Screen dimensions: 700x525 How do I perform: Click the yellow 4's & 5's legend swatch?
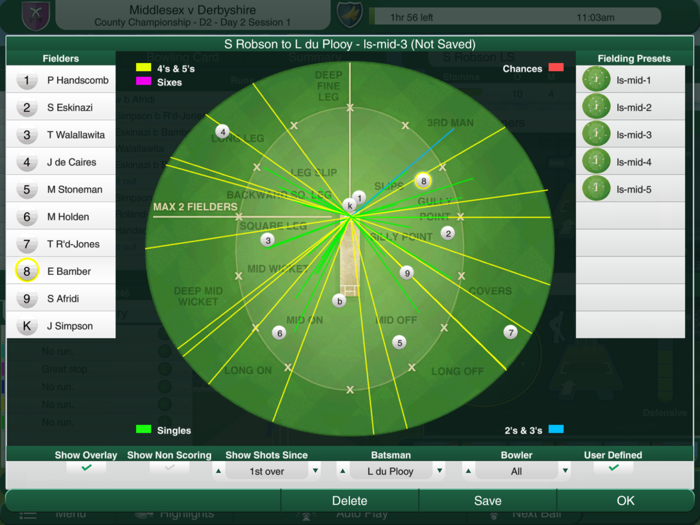(143, 67)
